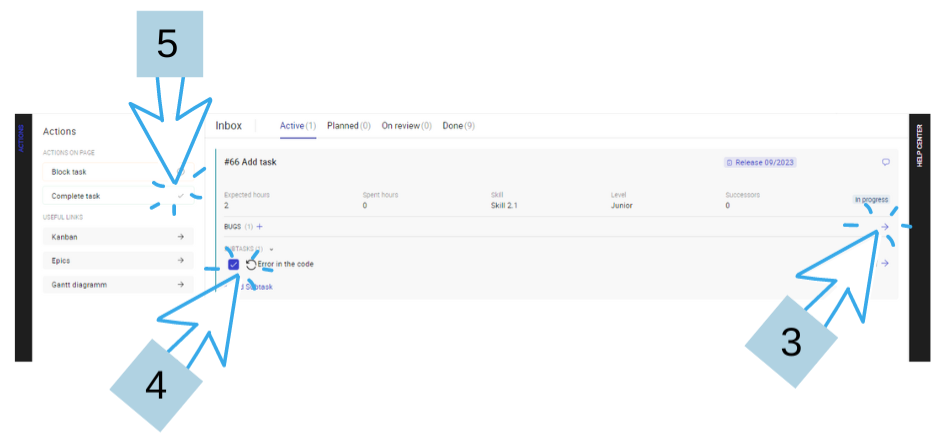The width and height of the screenshot is (940, 435).
Task: Click the arrow icon on the subtask row
Action: [884, 263]
